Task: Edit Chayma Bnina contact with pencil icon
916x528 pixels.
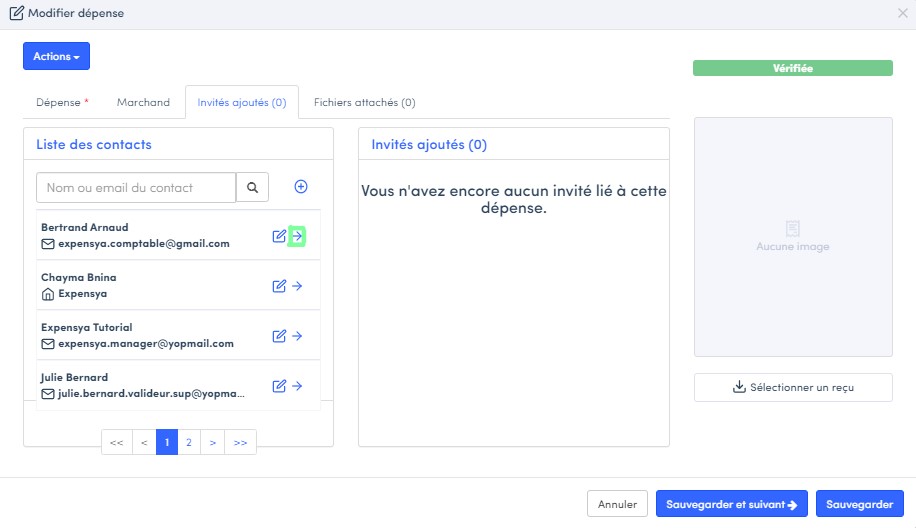Action: tap(279, 286)
